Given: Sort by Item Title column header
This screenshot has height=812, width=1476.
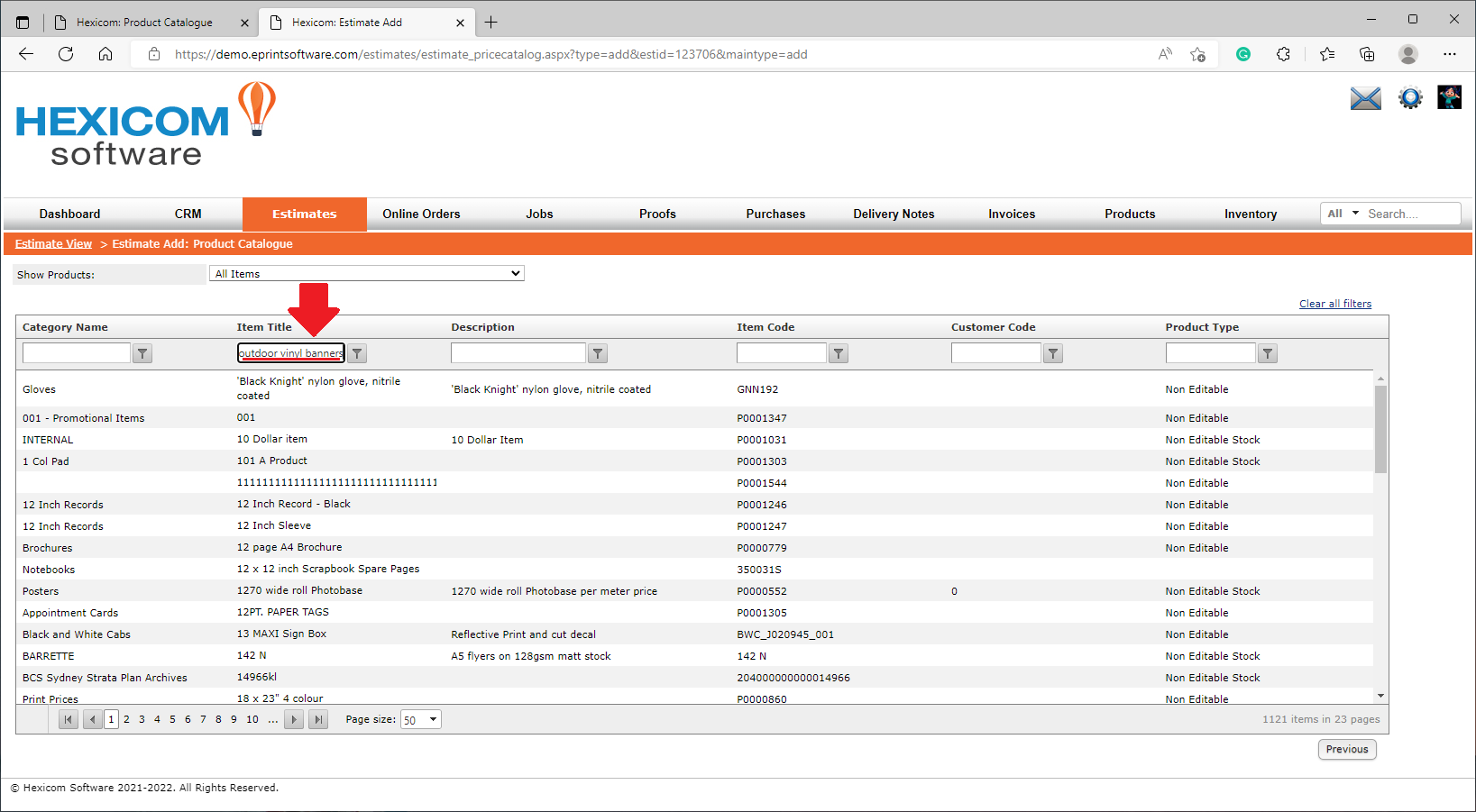Looking at the screenshot, I should click(264, 327).
